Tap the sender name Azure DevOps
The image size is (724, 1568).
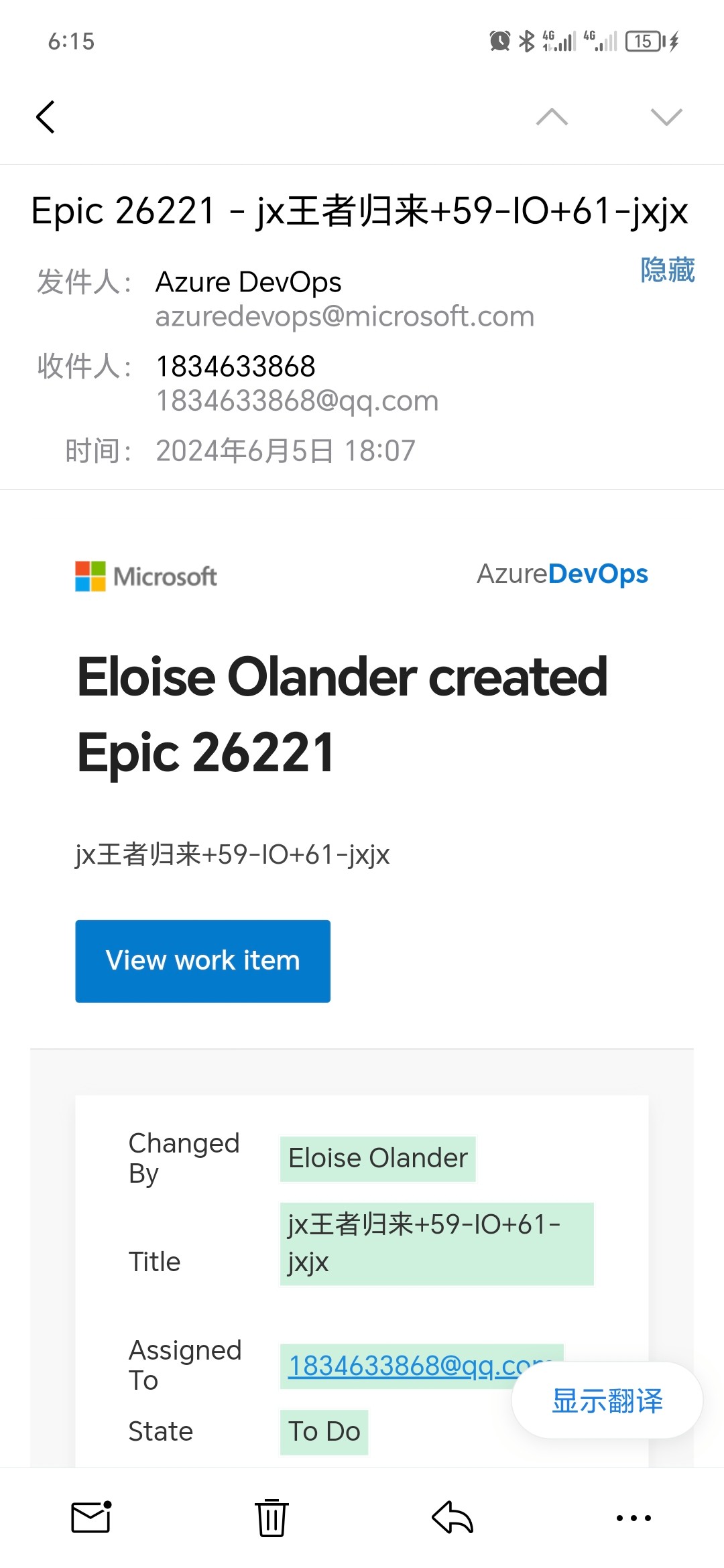(x=248, y=282)
